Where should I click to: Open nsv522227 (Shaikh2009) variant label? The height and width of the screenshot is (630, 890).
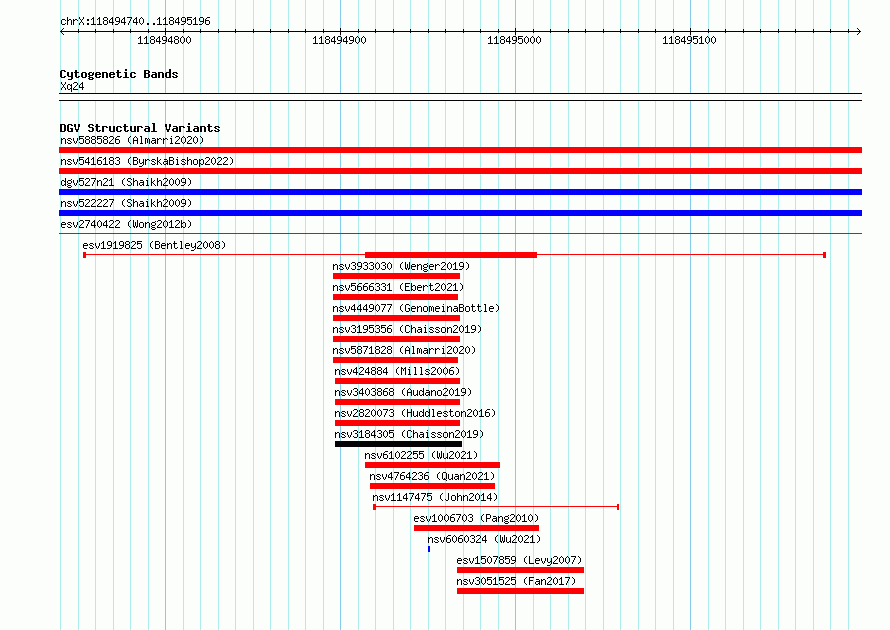126,203
